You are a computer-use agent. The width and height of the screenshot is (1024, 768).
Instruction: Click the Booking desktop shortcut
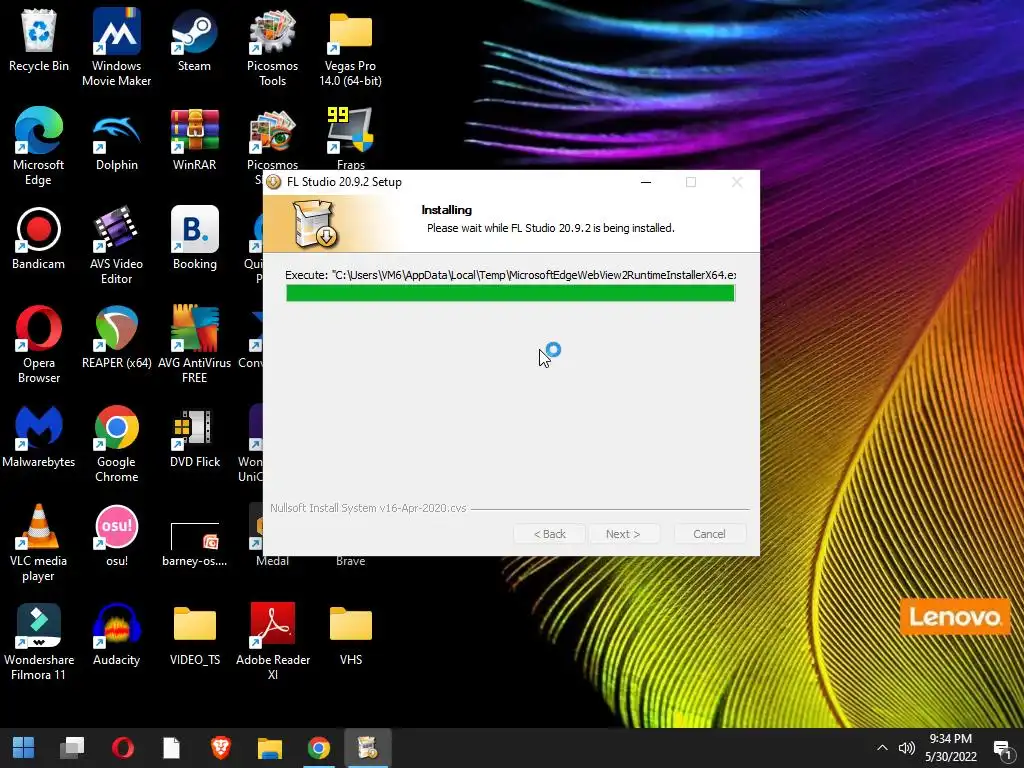pos(194,238)
